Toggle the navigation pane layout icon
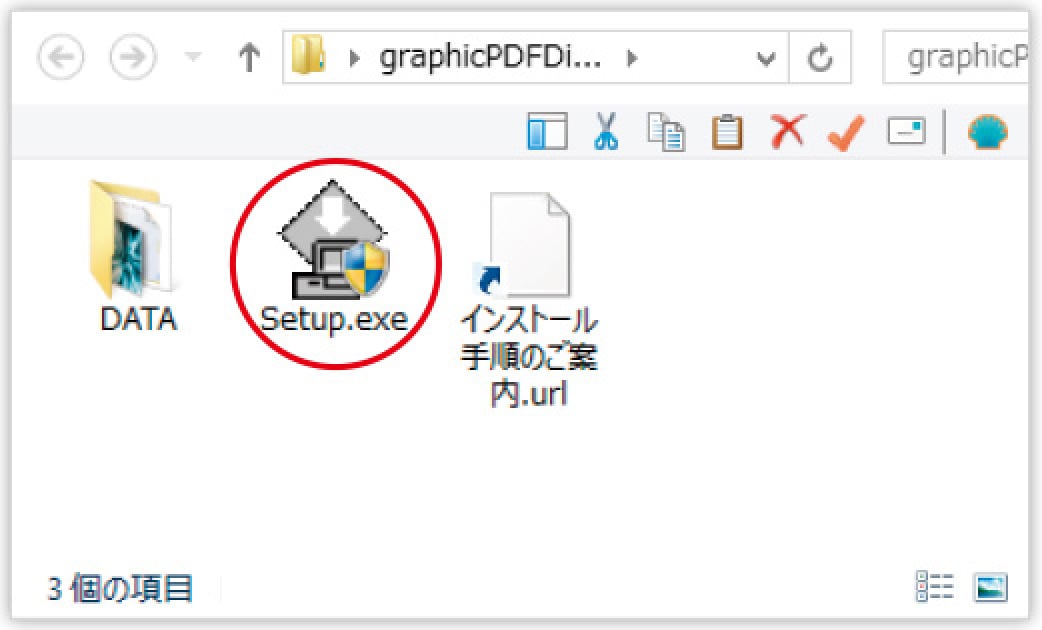Image resolution: width=1042 pixels, height=630 pixels. tap(547, 131)
